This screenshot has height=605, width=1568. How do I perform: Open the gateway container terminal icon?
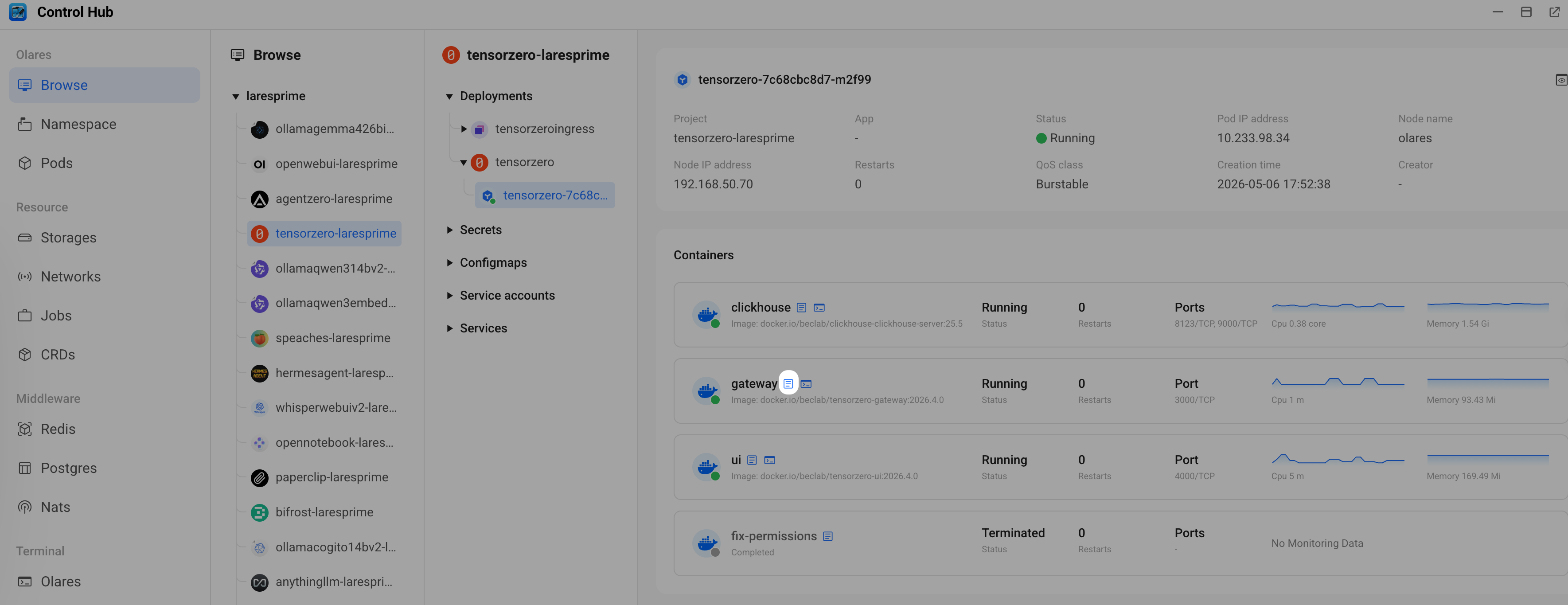click(806, 384)
